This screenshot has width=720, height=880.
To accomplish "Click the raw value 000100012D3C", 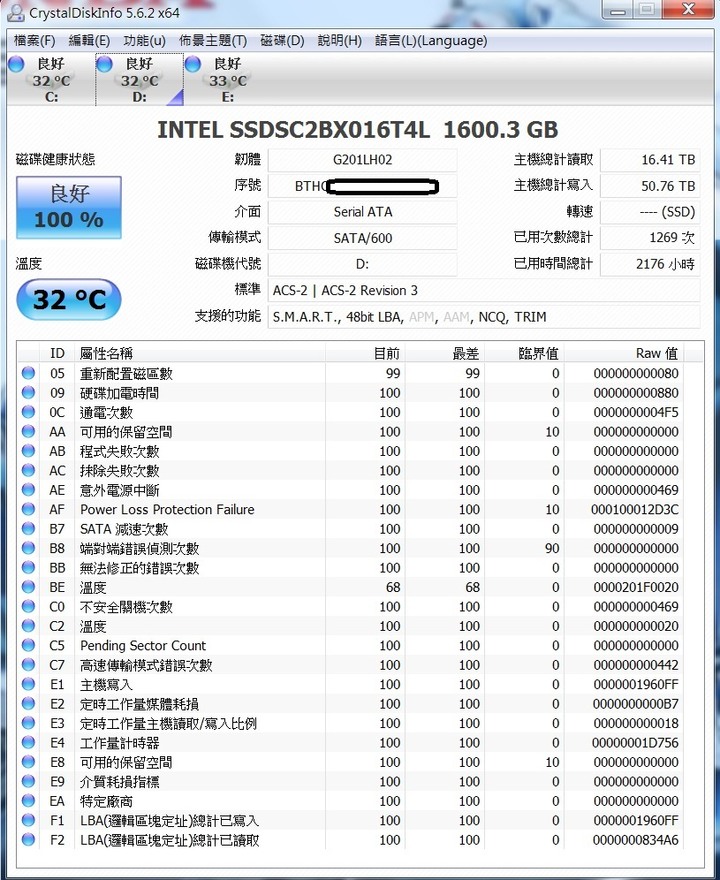I will click(x=635, y=510).
